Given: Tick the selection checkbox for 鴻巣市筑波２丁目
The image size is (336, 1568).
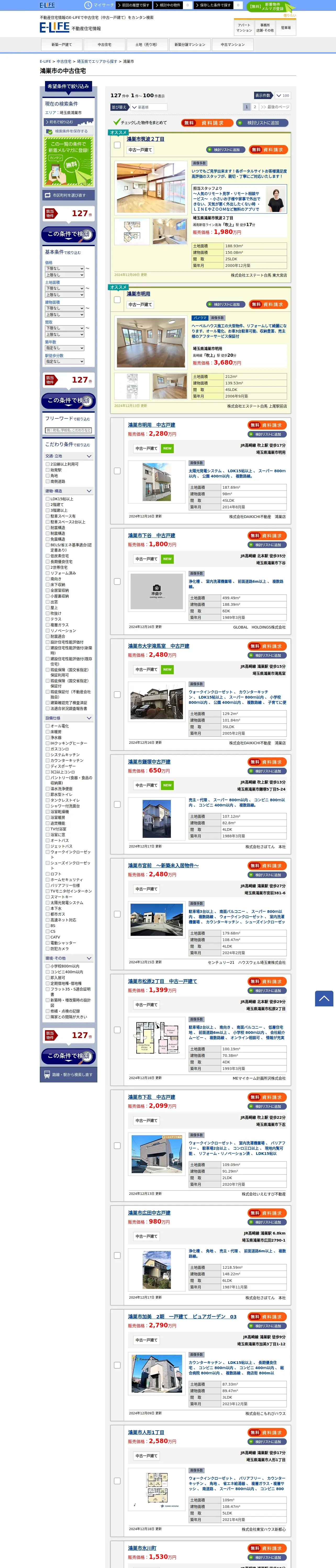Looking at the screenshot, I should point(117,145).
